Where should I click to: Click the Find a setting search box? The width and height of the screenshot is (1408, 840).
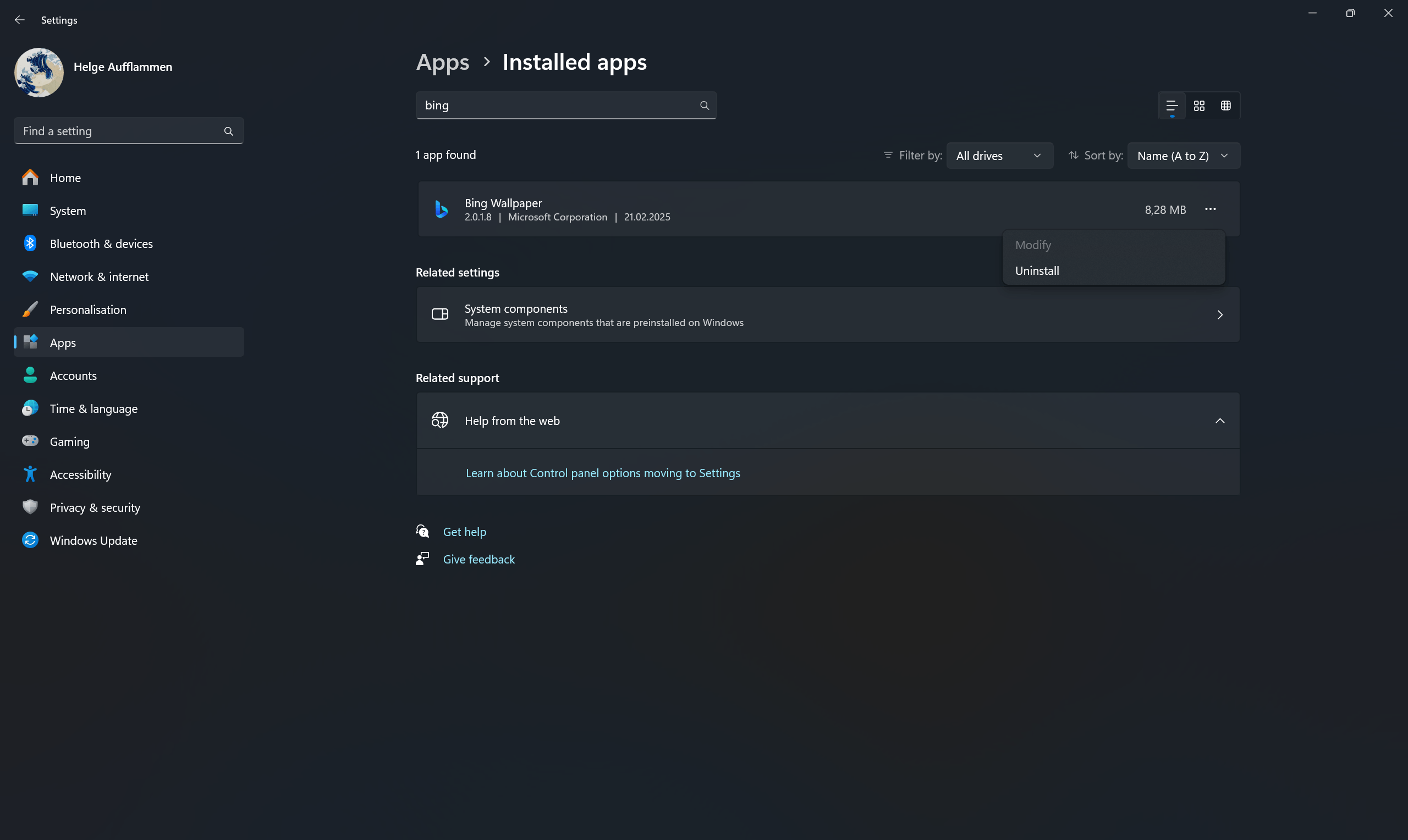[x=122, y=131]
